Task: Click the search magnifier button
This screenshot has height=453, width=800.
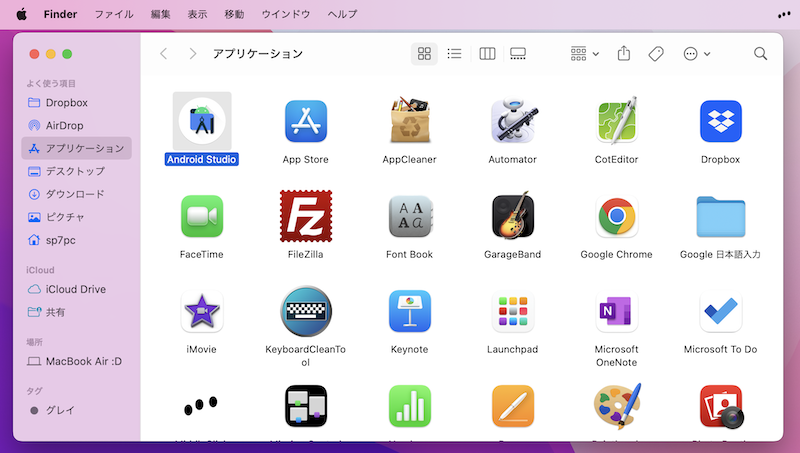Action: click(760, 54)
